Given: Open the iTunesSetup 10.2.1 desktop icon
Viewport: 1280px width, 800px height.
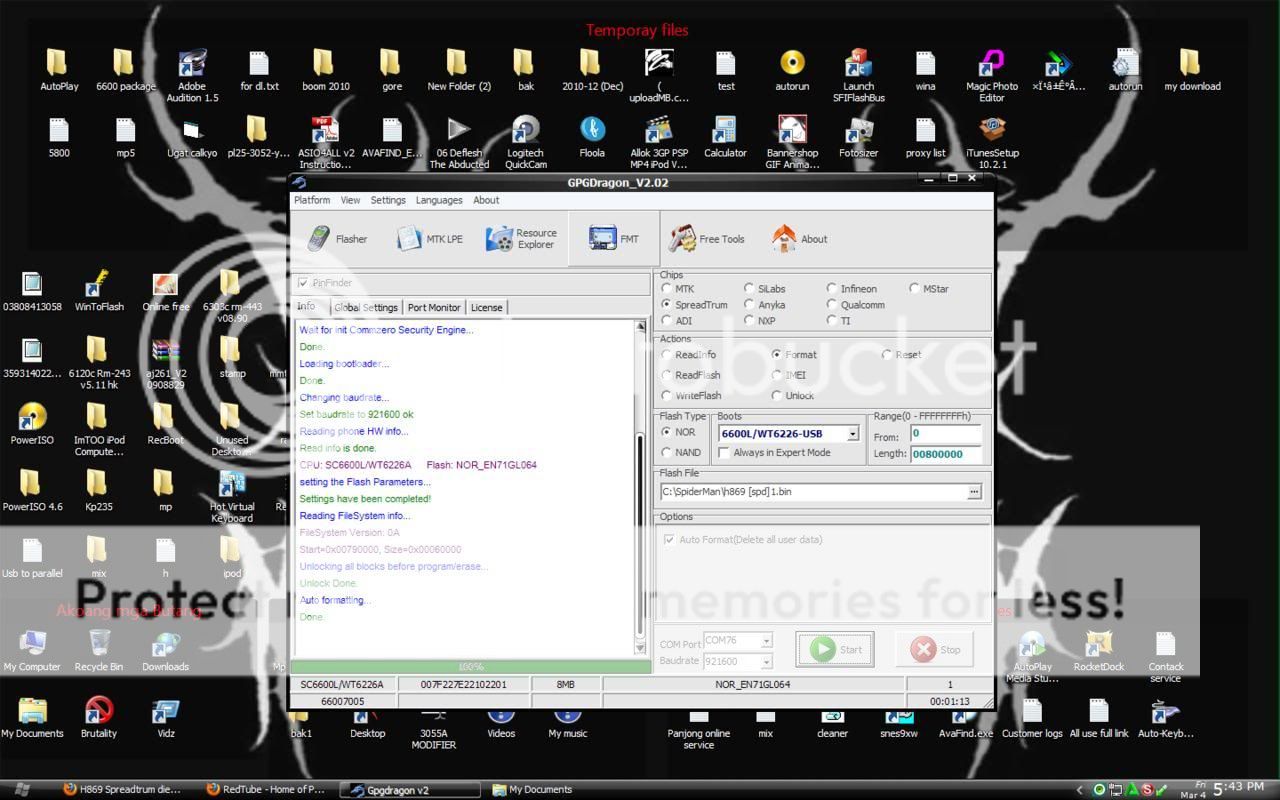Looking at the screenshot, I should tap(992, 143).
